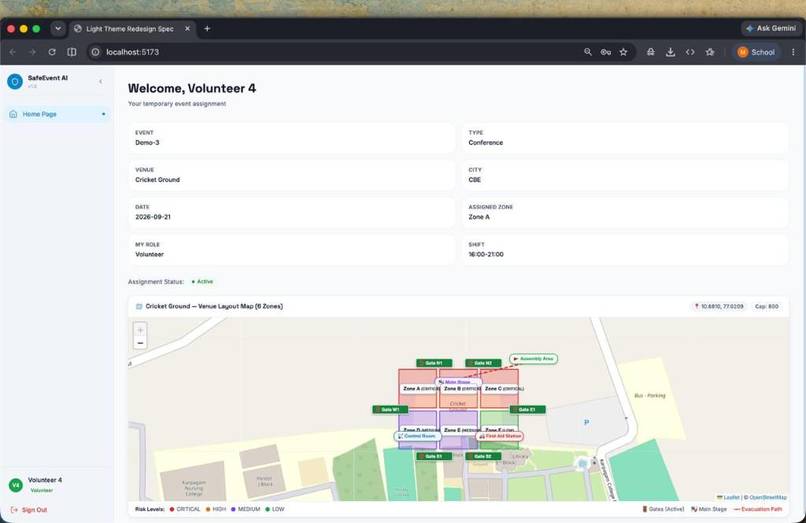Open the browser three-dot menu
Image resolution: width=806 pixels, height=523 pixels.
(x=793, y=52)
